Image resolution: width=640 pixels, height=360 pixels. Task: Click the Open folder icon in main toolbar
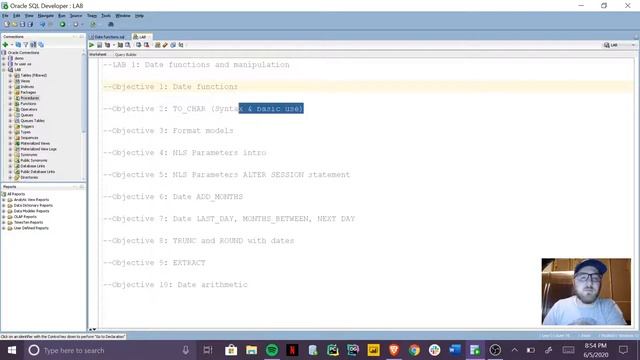point(14,24)
